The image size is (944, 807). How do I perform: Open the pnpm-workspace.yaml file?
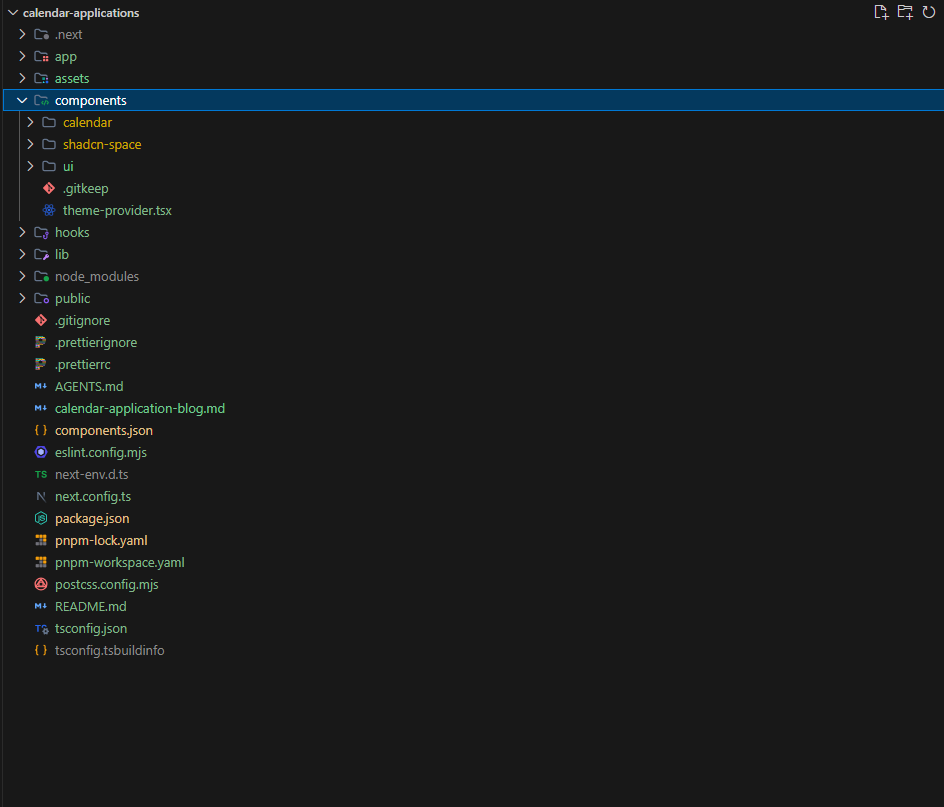(x=120, y=562)
